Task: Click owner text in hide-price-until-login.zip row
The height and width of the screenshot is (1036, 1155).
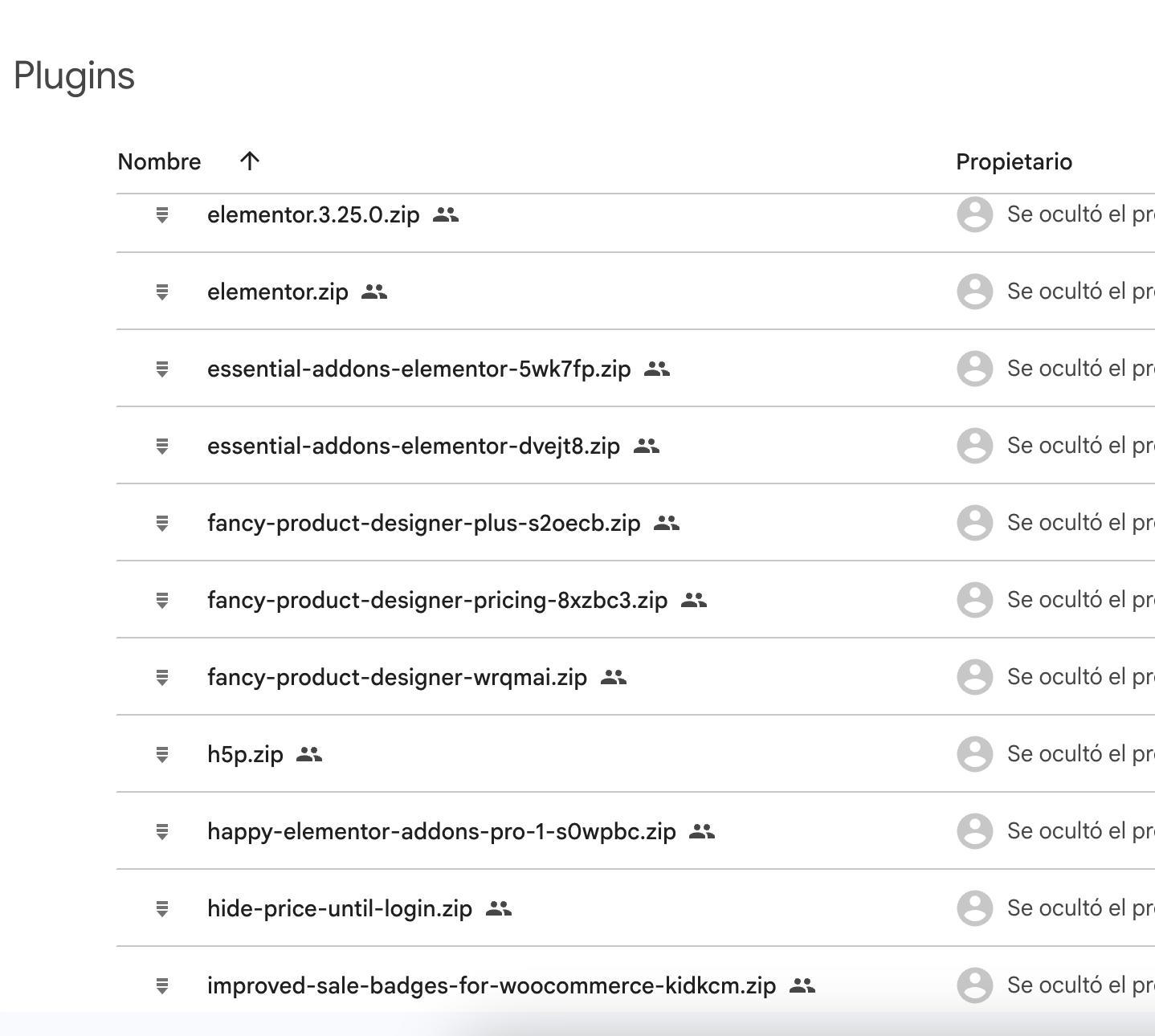Action: coord(1081,908)
